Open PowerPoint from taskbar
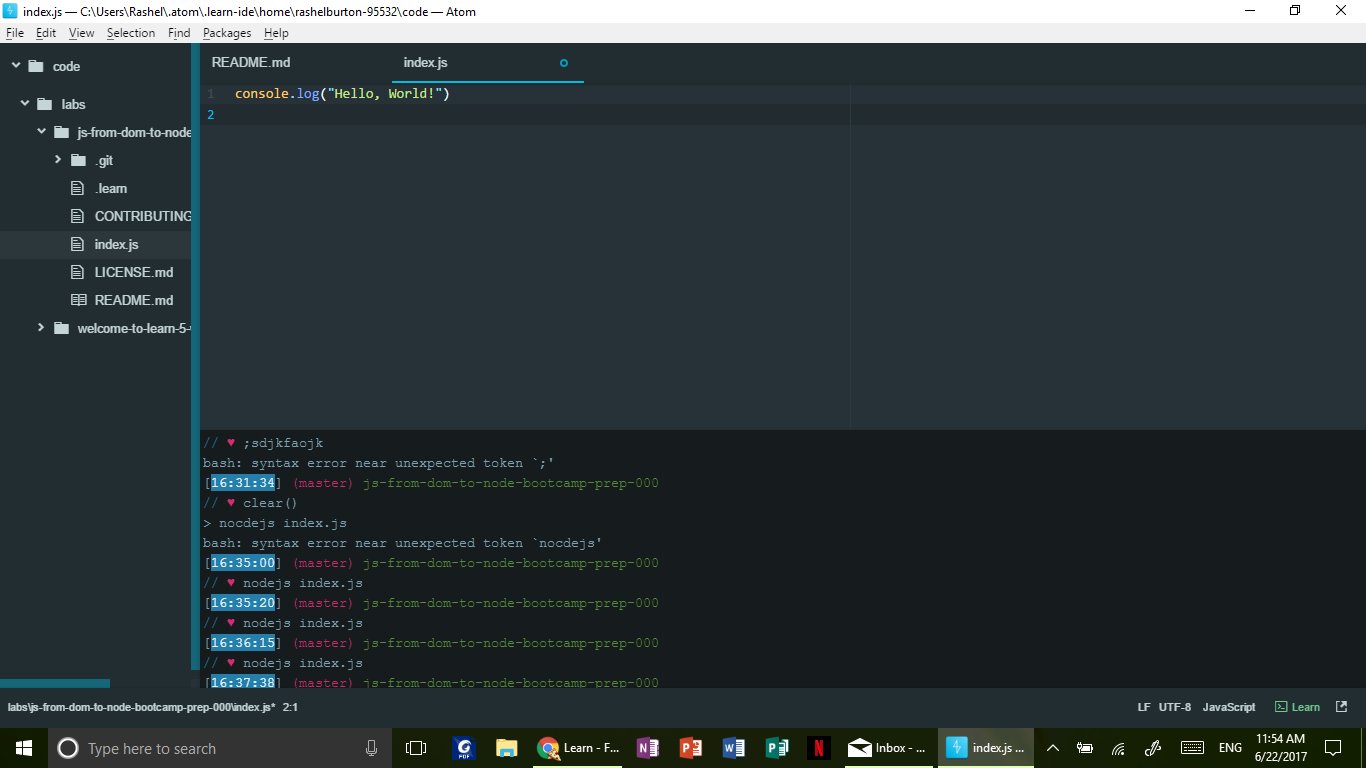Viewport: 1366px width, 768px height. point(691,748)
